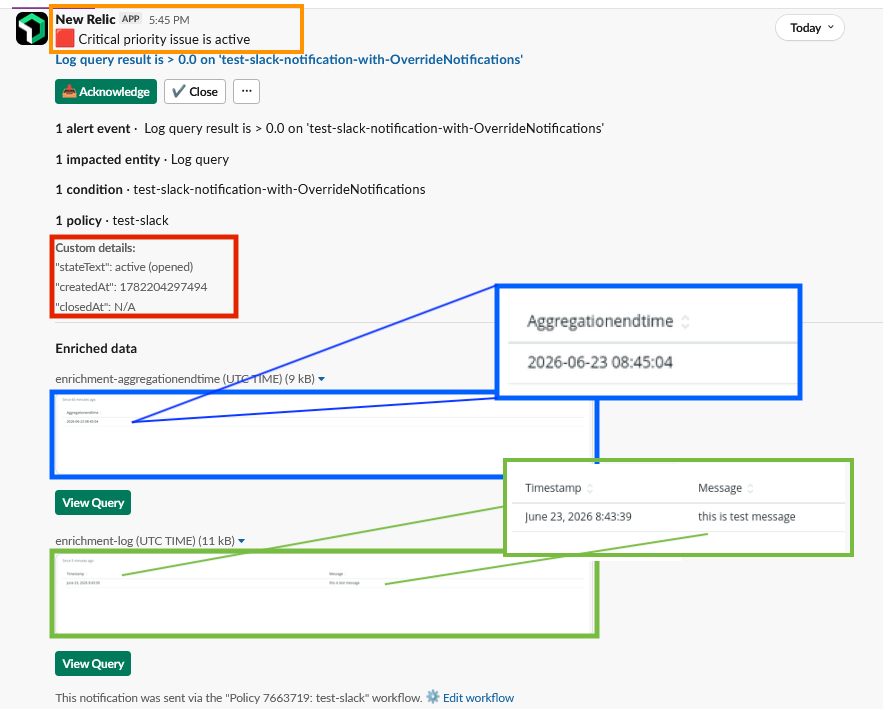Collapse the enrichment-aggregationendtime attachment arrow
This screenshot has width=883, height=709.
[x=322, y=379]
